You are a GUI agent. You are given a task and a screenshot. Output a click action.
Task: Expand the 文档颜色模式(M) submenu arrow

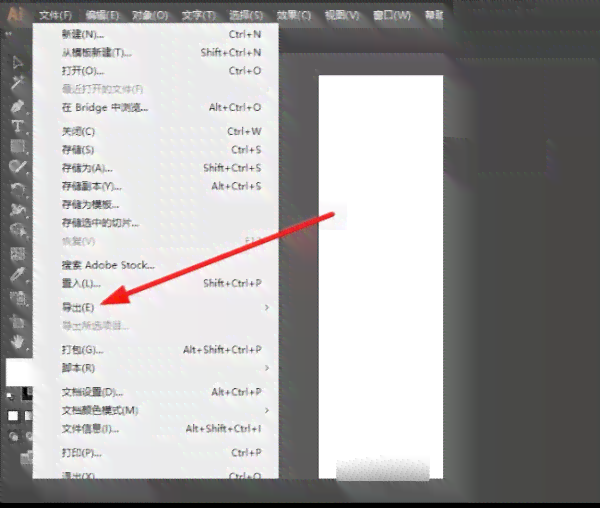pyautogui.click(x=267, y=410)
